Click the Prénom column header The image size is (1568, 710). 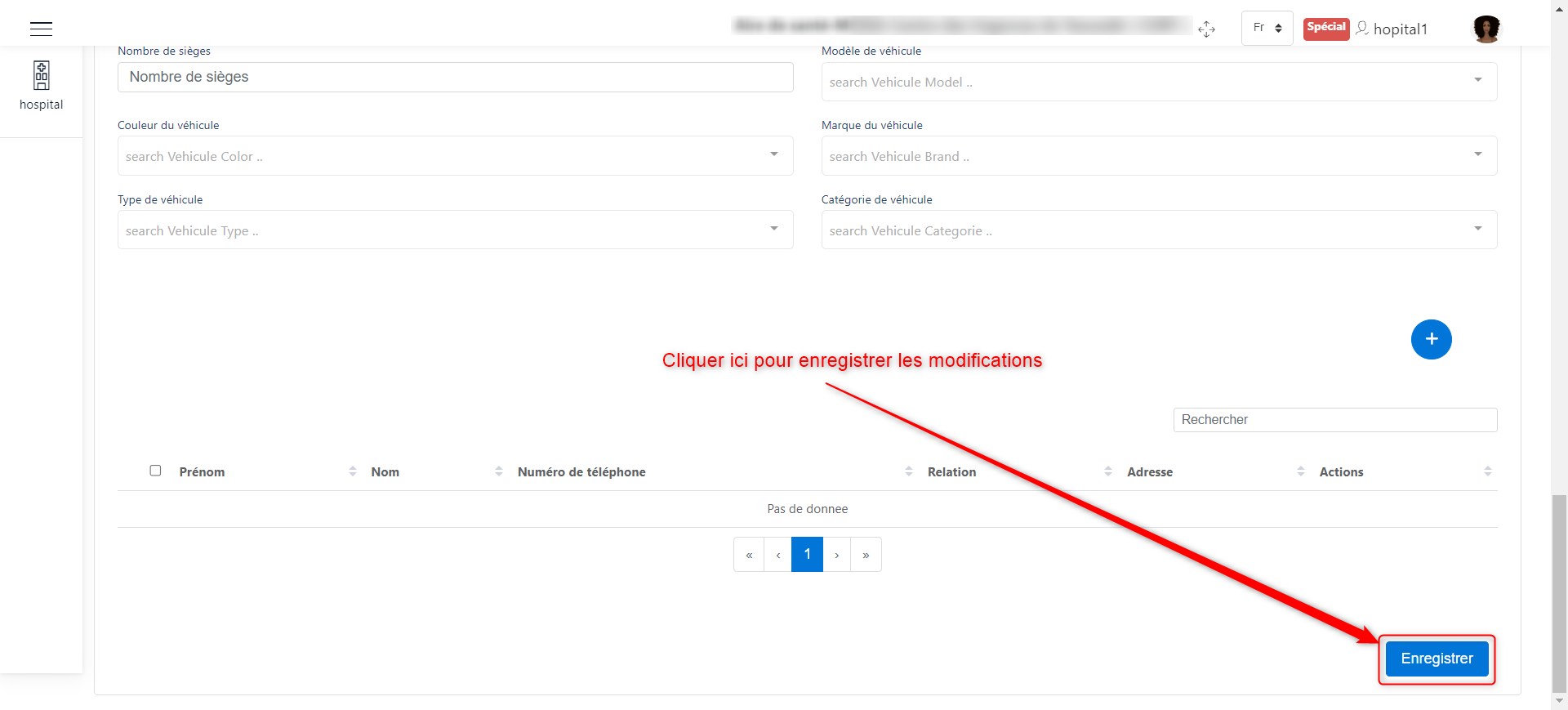click(202, 472)
